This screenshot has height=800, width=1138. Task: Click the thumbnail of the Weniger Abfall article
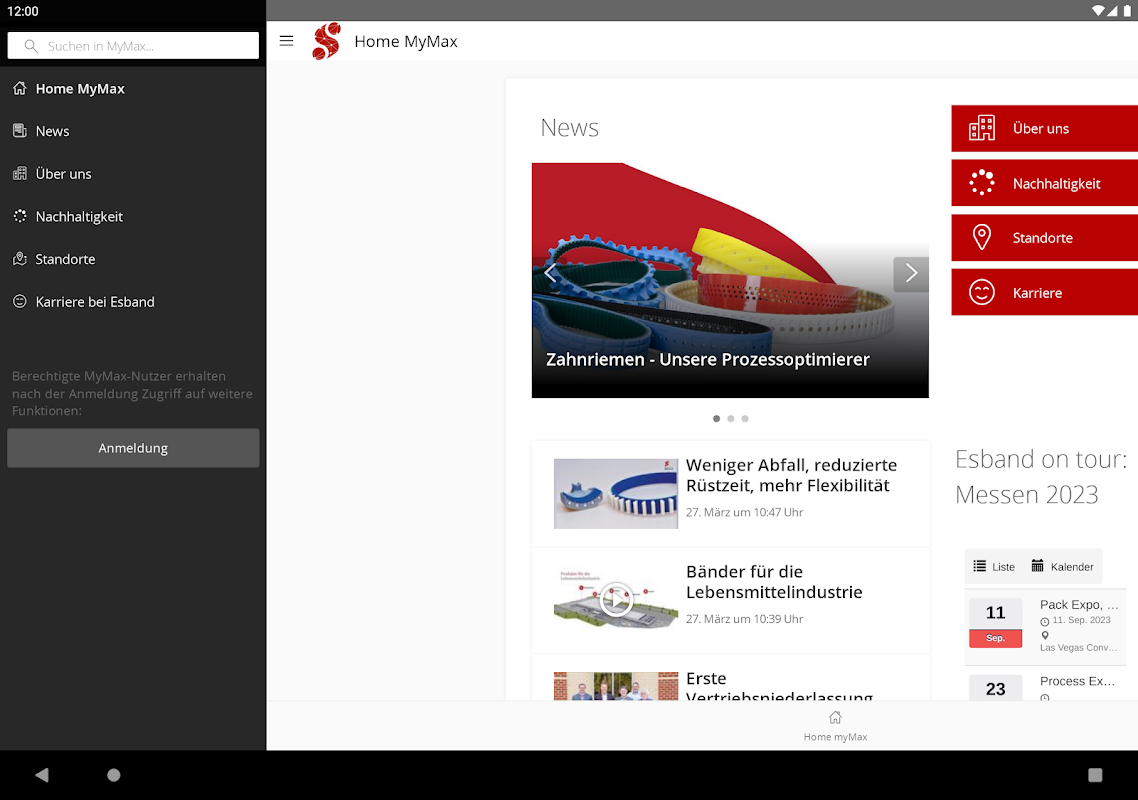coord(615,494)
